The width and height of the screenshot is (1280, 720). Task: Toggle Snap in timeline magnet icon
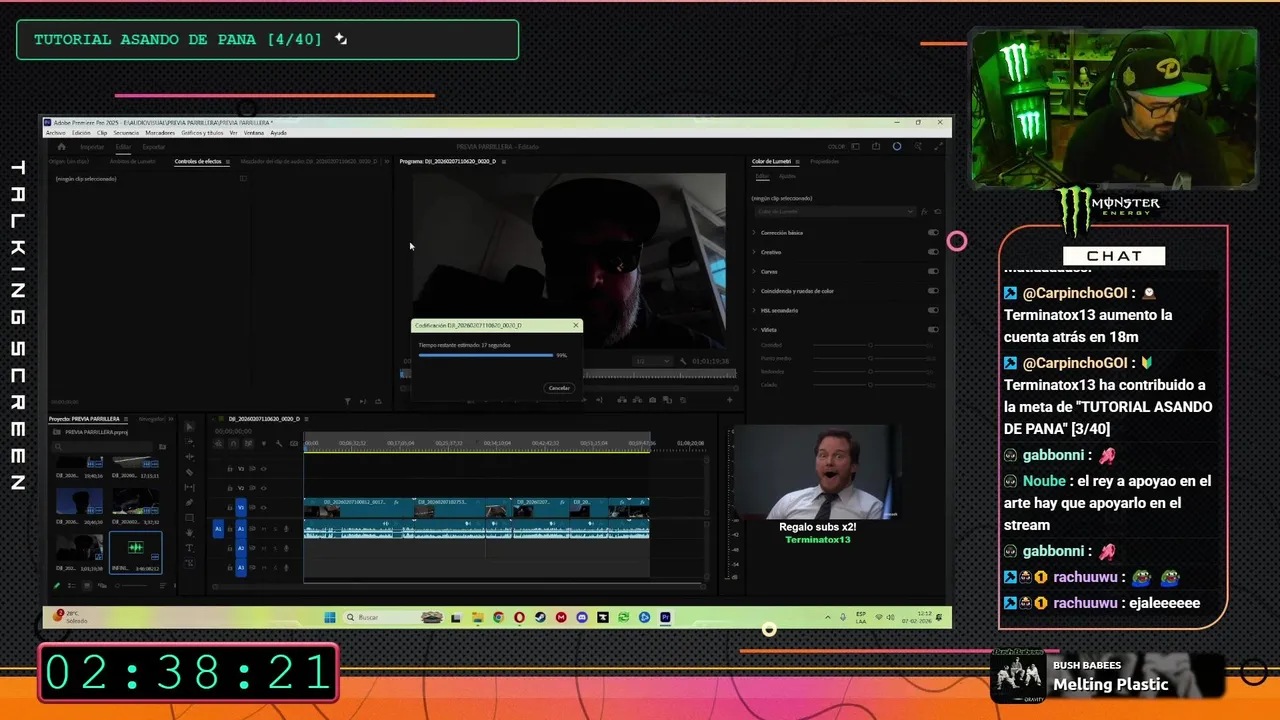[x=233, y=443]
